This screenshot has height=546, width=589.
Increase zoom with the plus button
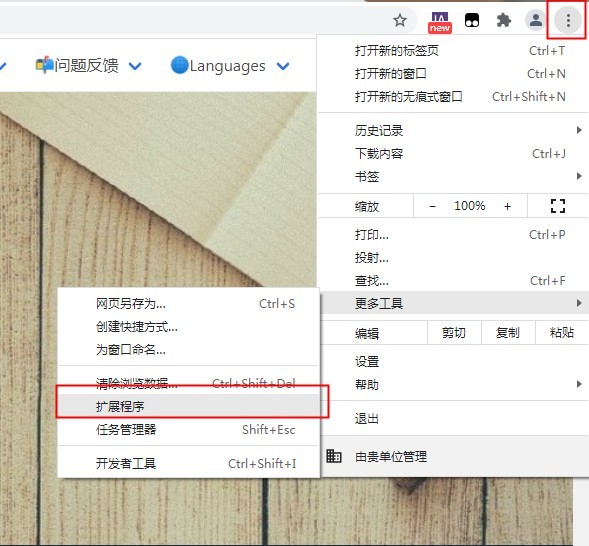(507, 206)
